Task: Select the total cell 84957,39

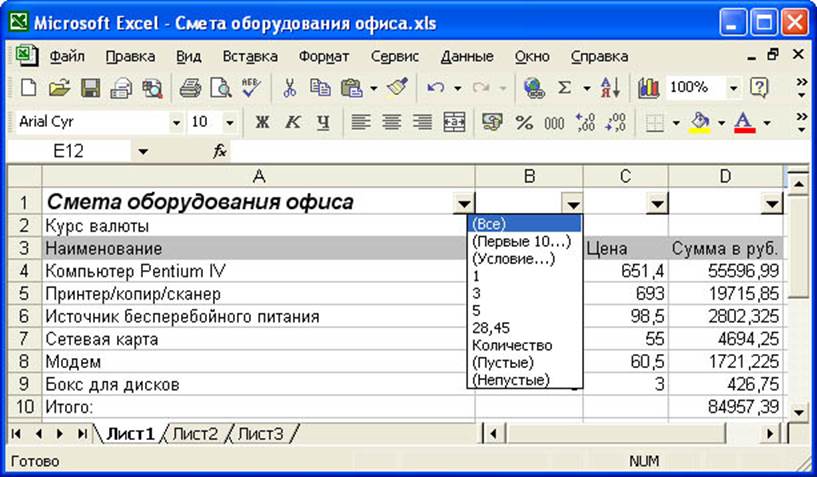Action: pos(725,406)
